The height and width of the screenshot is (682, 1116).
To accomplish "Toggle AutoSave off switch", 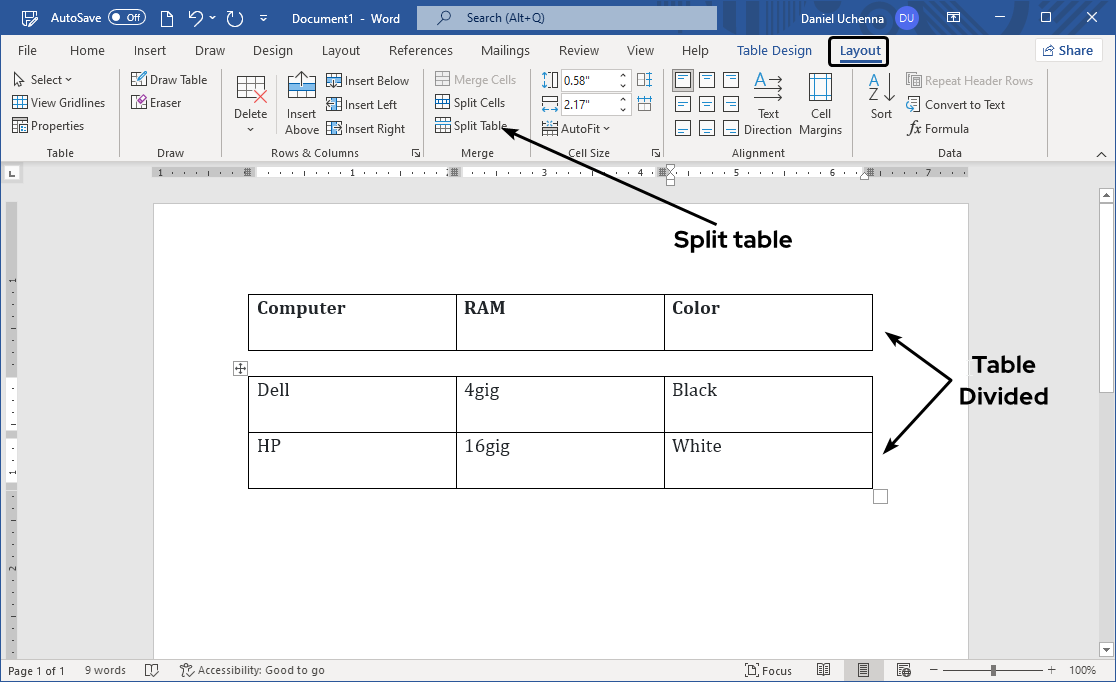I will (x=127, y=17).
